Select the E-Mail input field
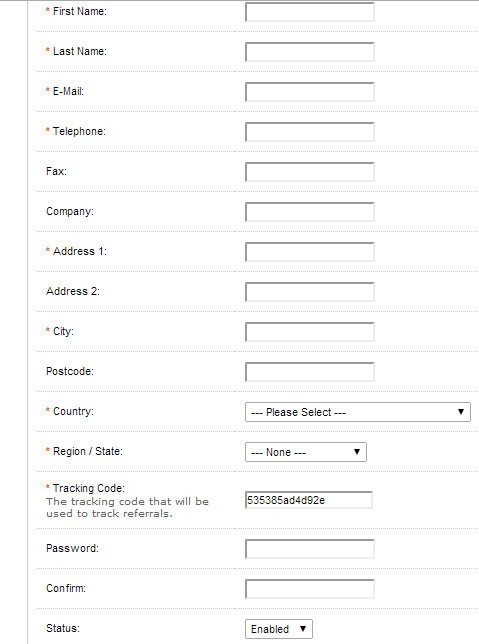The width and height of the screenshot is (479, 644). pos(310,92)
